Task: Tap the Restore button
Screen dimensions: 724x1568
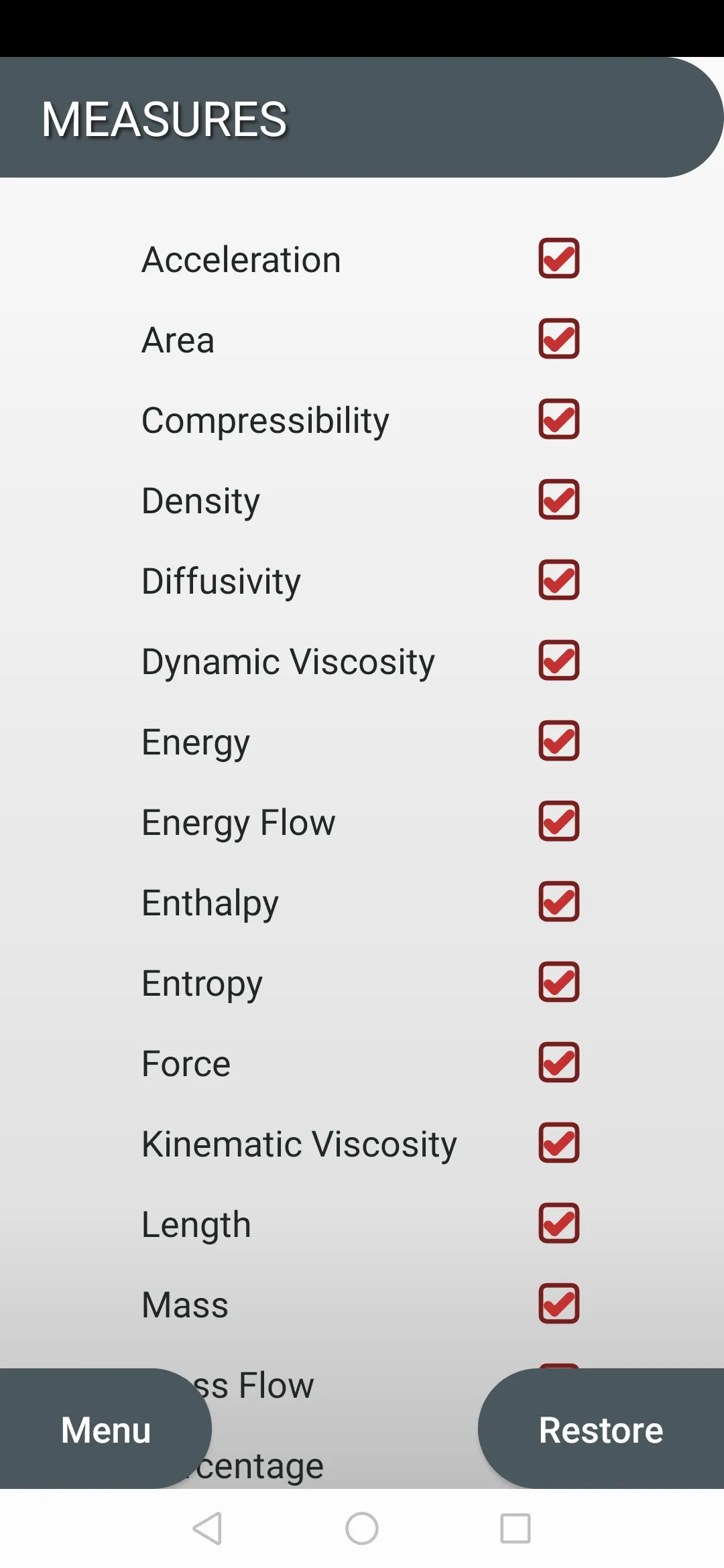Action: 601,1429
